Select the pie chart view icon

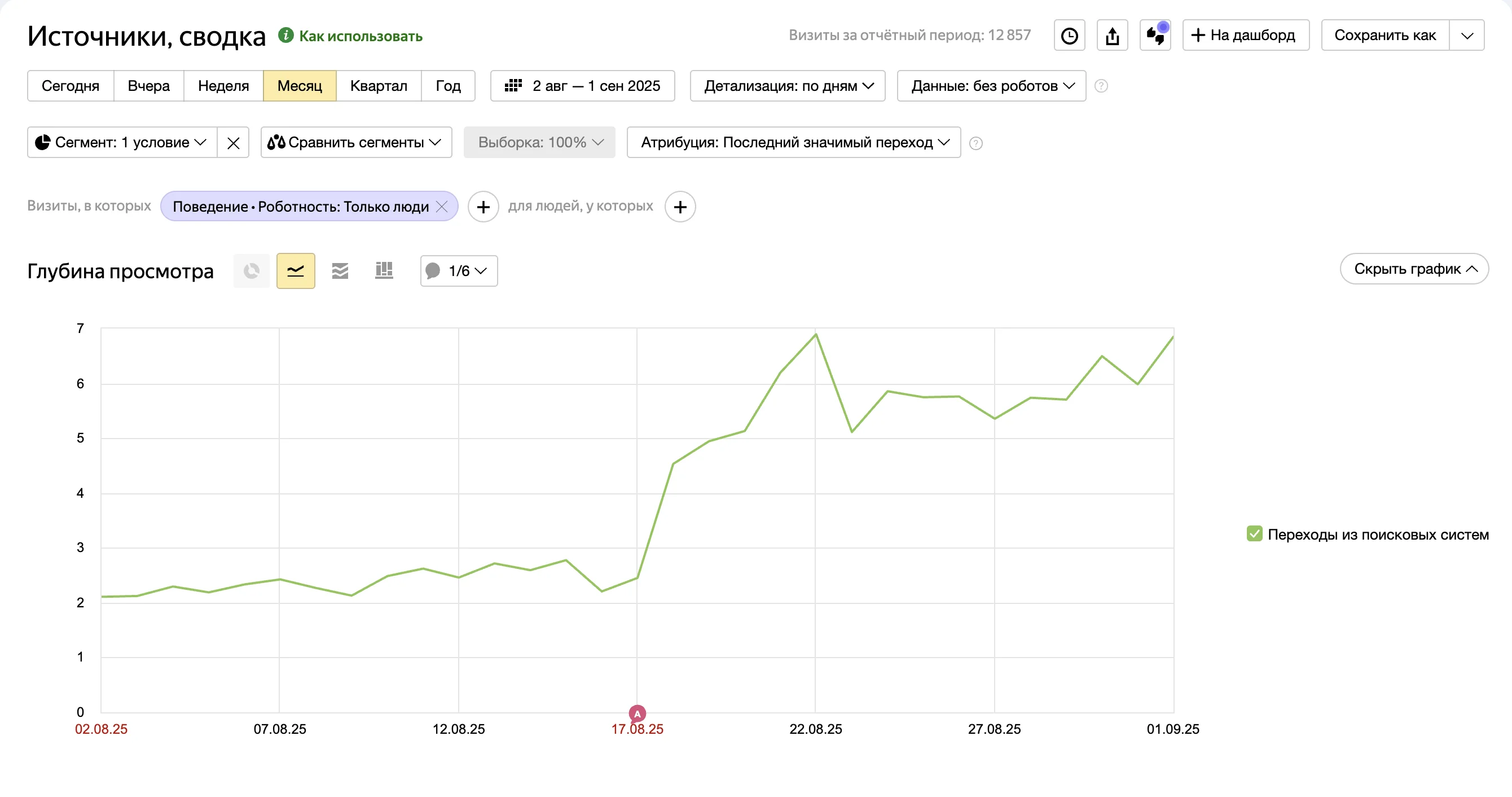(251, 271)
